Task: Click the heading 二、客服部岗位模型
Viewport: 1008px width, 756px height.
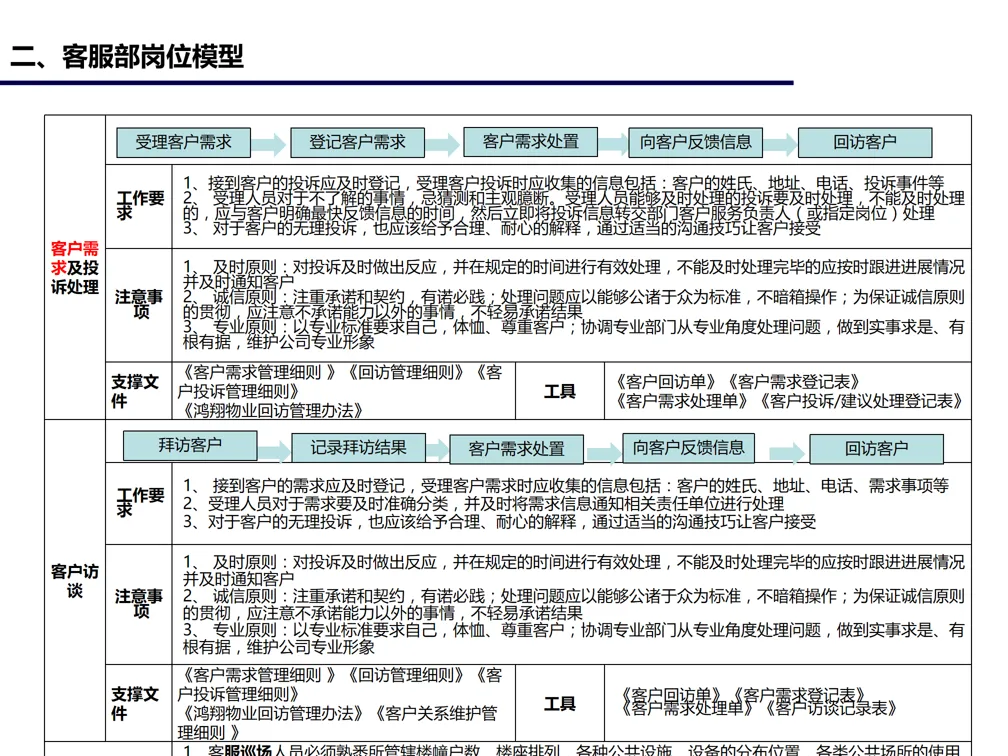Action: 127,57
